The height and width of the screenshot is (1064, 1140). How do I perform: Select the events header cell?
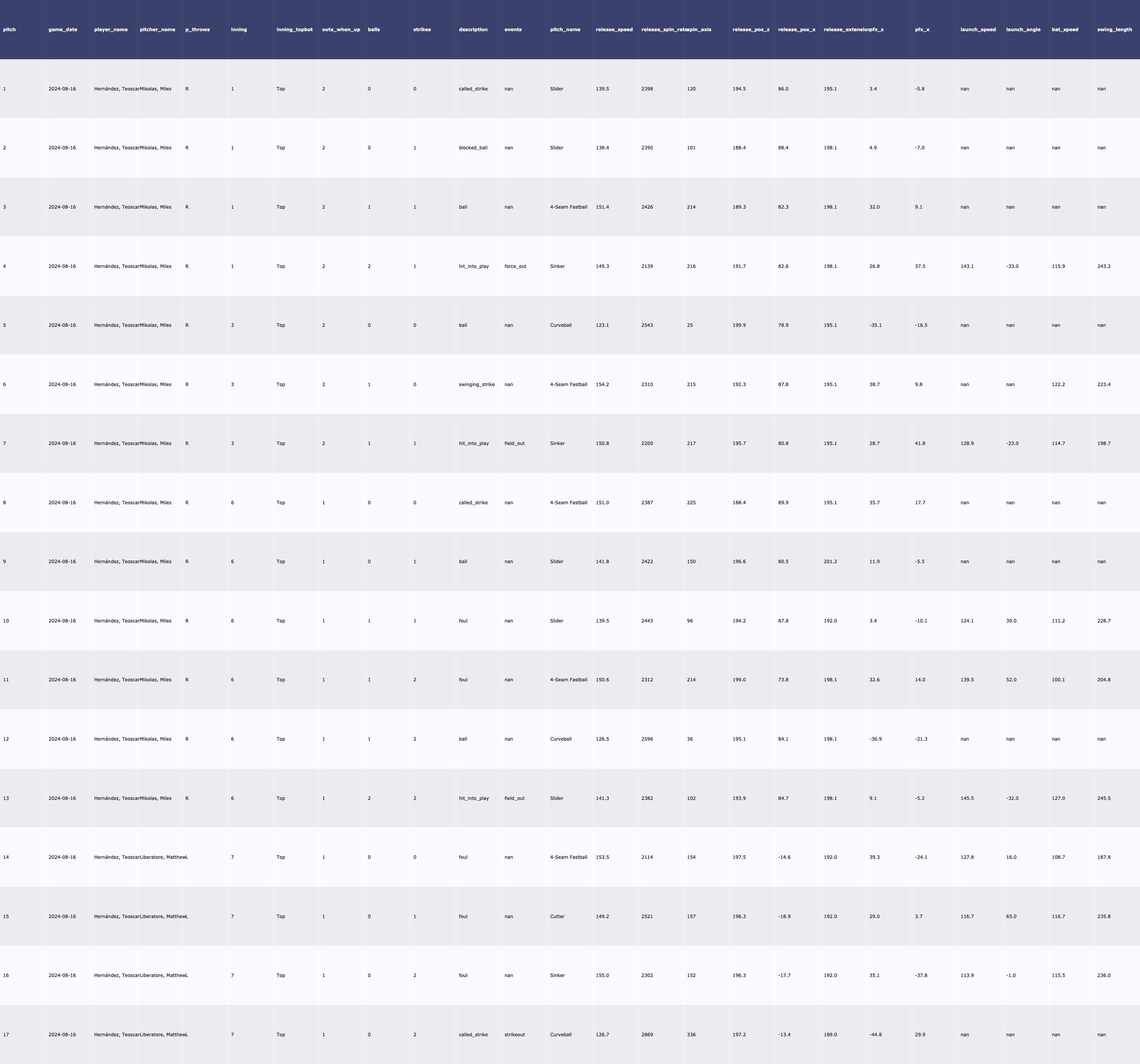(513, 29)
